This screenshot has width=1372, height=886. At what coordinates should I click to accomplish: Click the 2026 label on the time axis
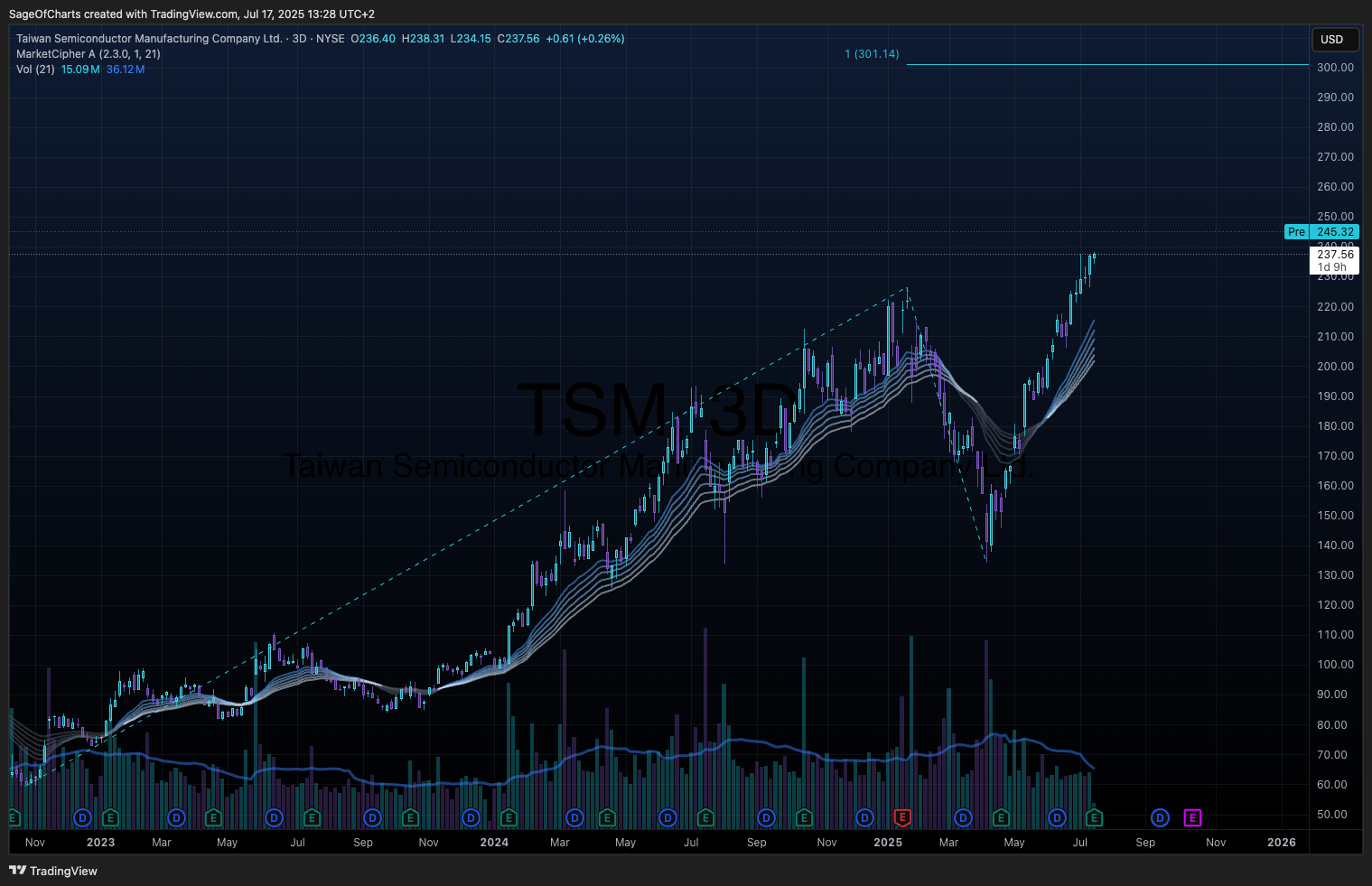coord(1282,843)
